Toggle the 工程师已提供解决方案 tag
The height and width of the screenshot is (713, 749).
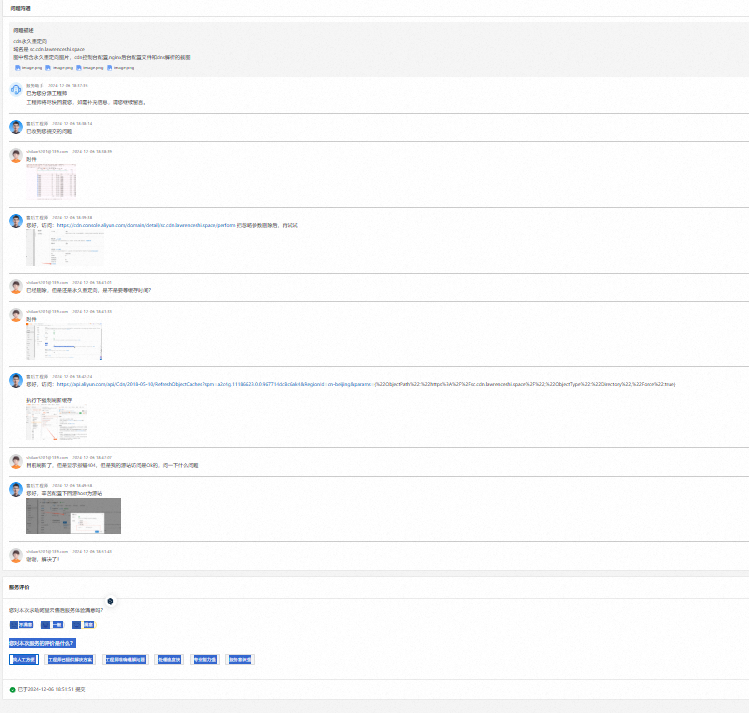(x=70, y=660)
